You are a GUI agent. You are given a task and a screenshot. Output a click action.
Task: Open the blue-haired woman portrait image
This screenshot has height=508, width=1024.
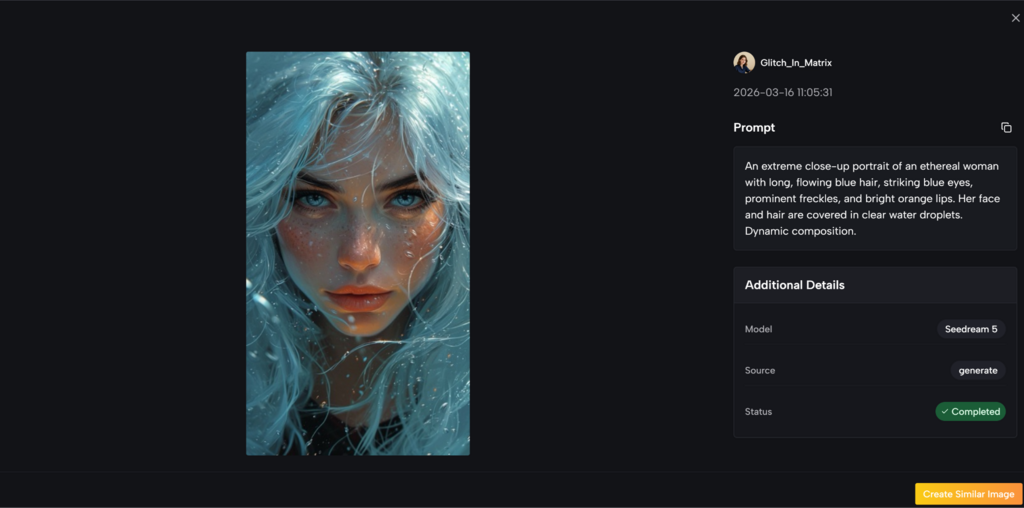pyautogui.click(x=357, y=253)
